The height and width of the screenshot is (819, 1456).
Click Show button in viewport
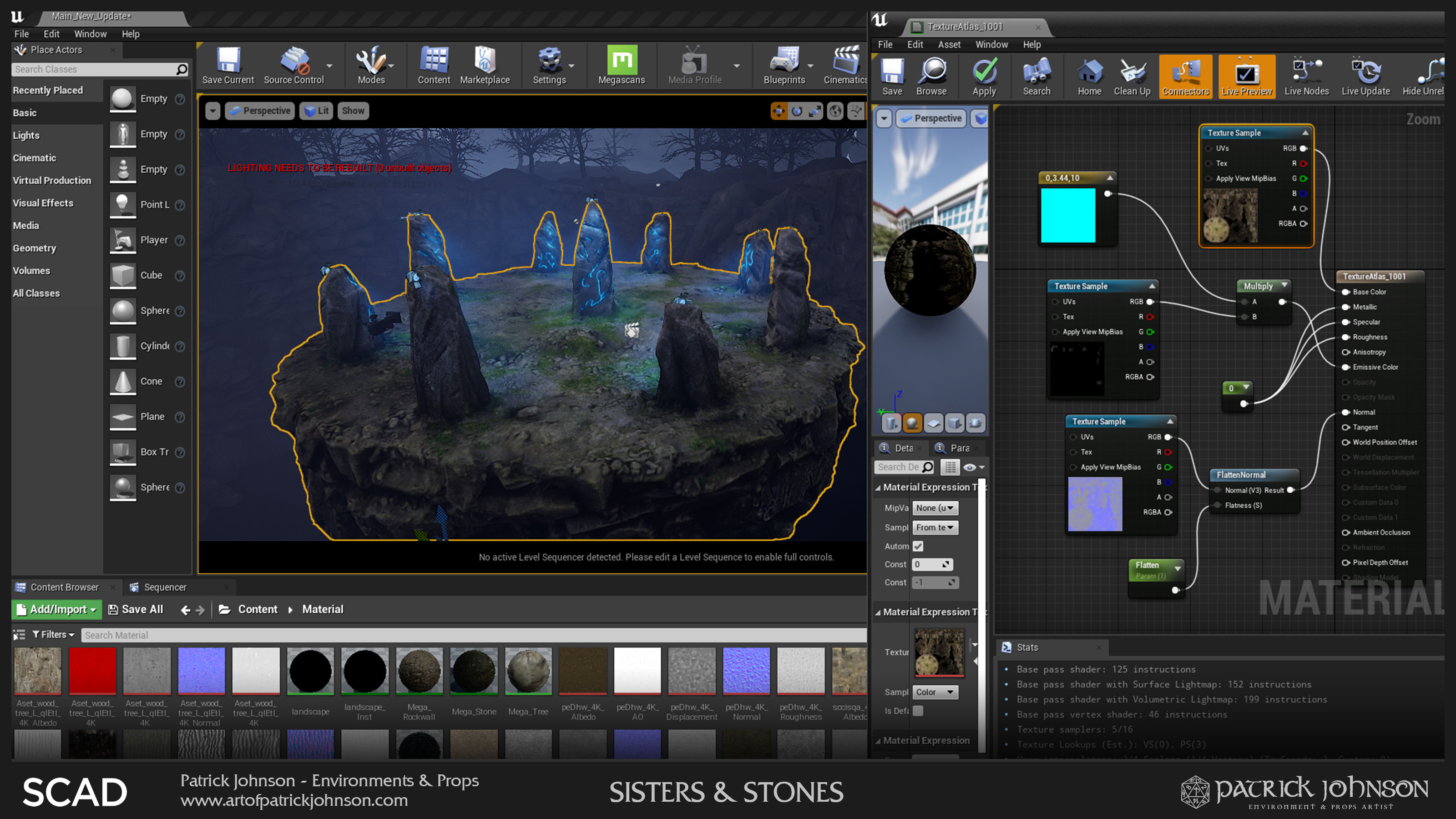[x=353, y=111]
